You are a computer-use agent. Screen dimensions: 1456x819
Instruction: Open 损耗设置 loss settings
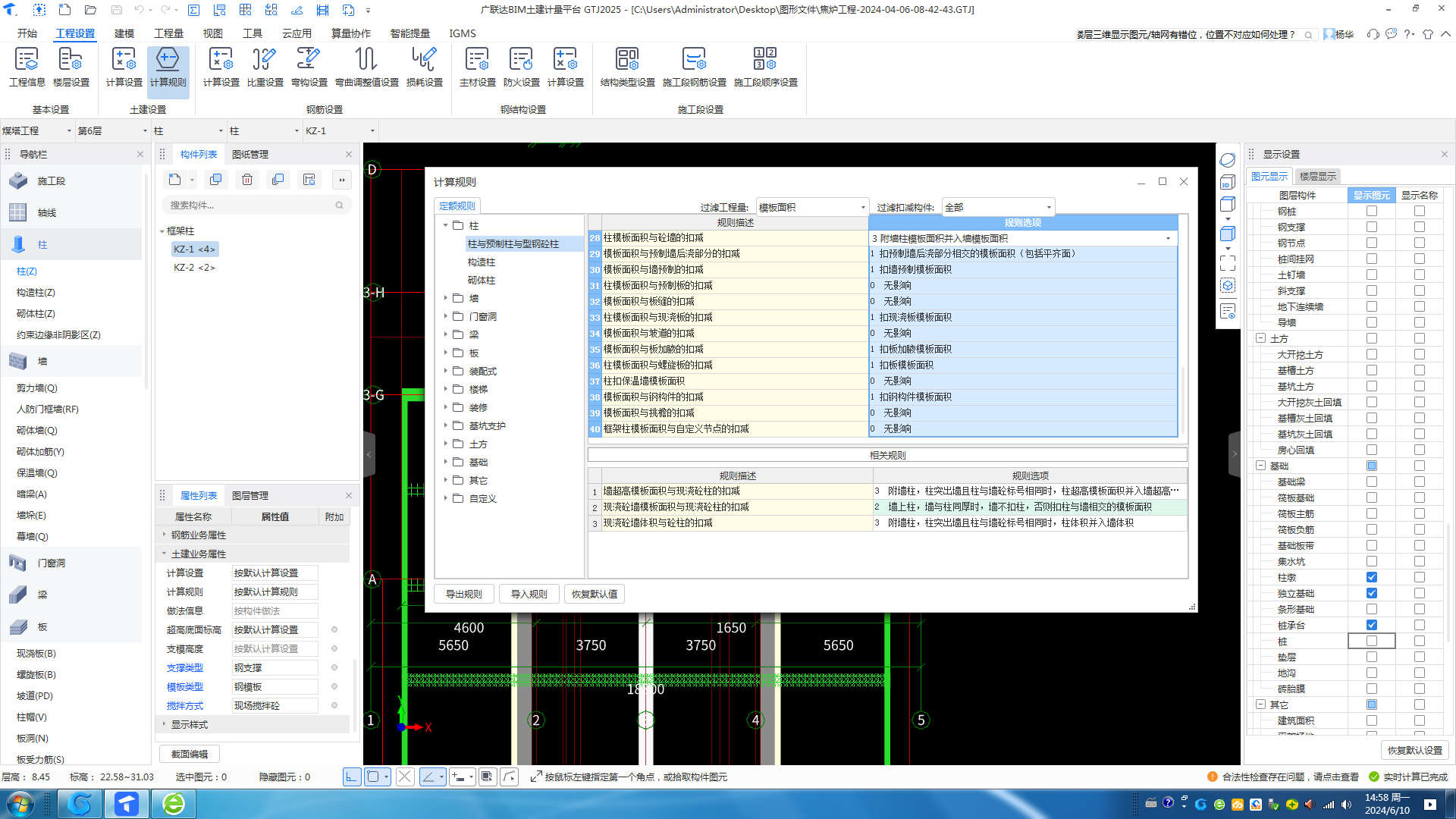[x=424, y=67]
